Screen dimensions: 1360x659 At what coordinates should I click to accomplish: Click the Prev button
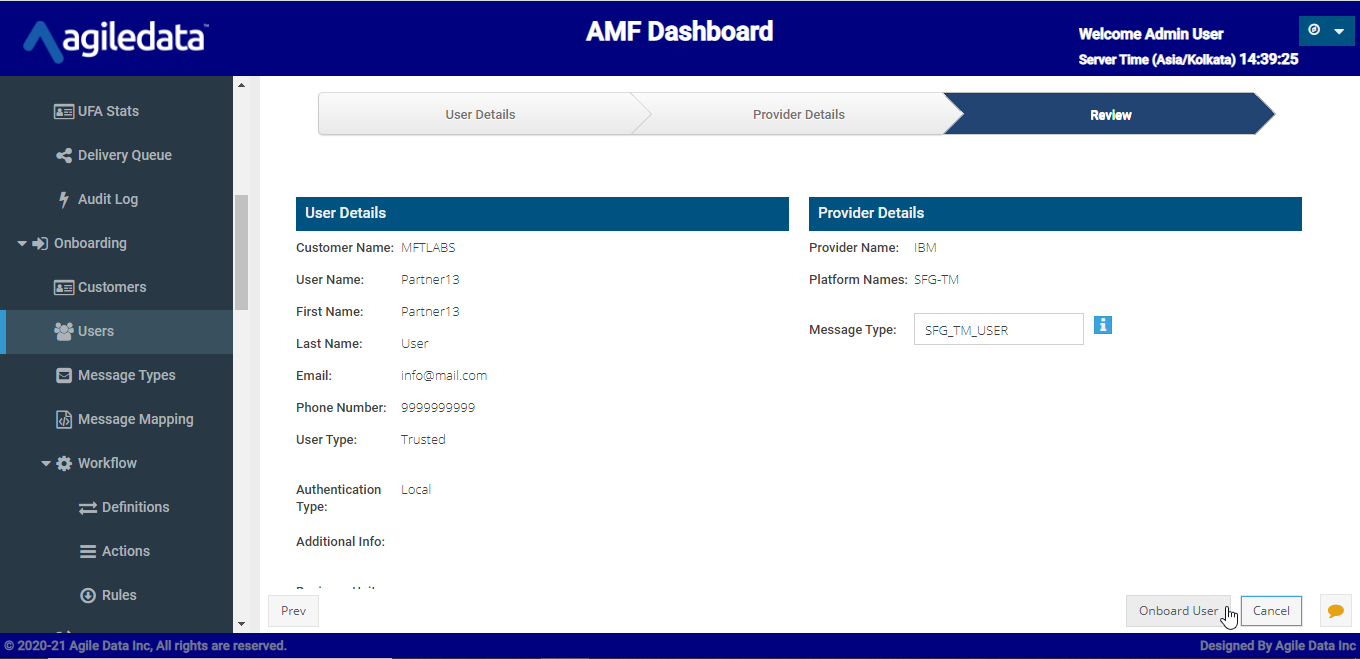click(293, 611)
